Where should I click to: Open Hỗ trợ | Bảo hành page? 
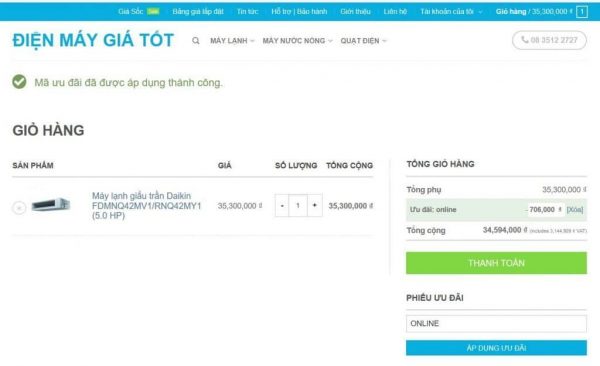pos(299,11)
